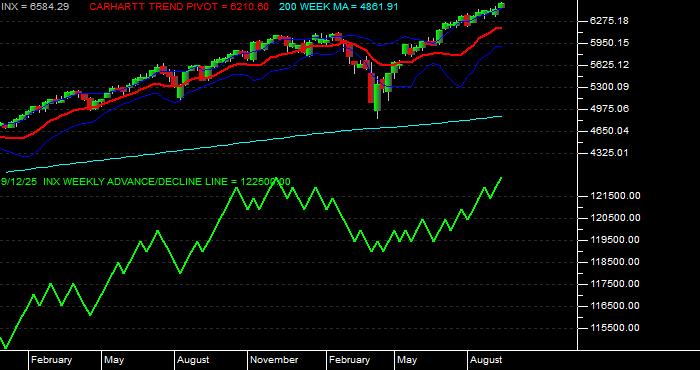
Task: Select the 9/12/25 date text
Action: pyautogui.click(x=19, y=182)
